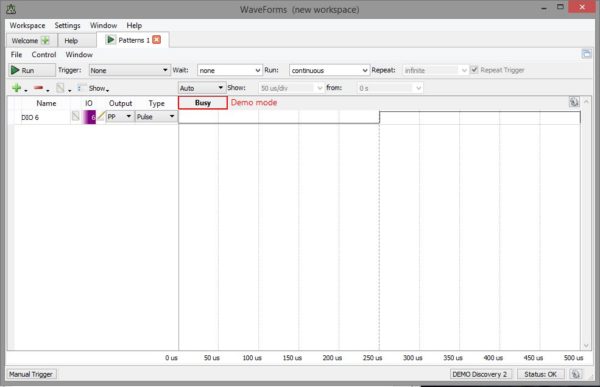Open the Repeat dropdown showing infinite
The width and height of the screenshot is (600, 387).
point(435,70)
